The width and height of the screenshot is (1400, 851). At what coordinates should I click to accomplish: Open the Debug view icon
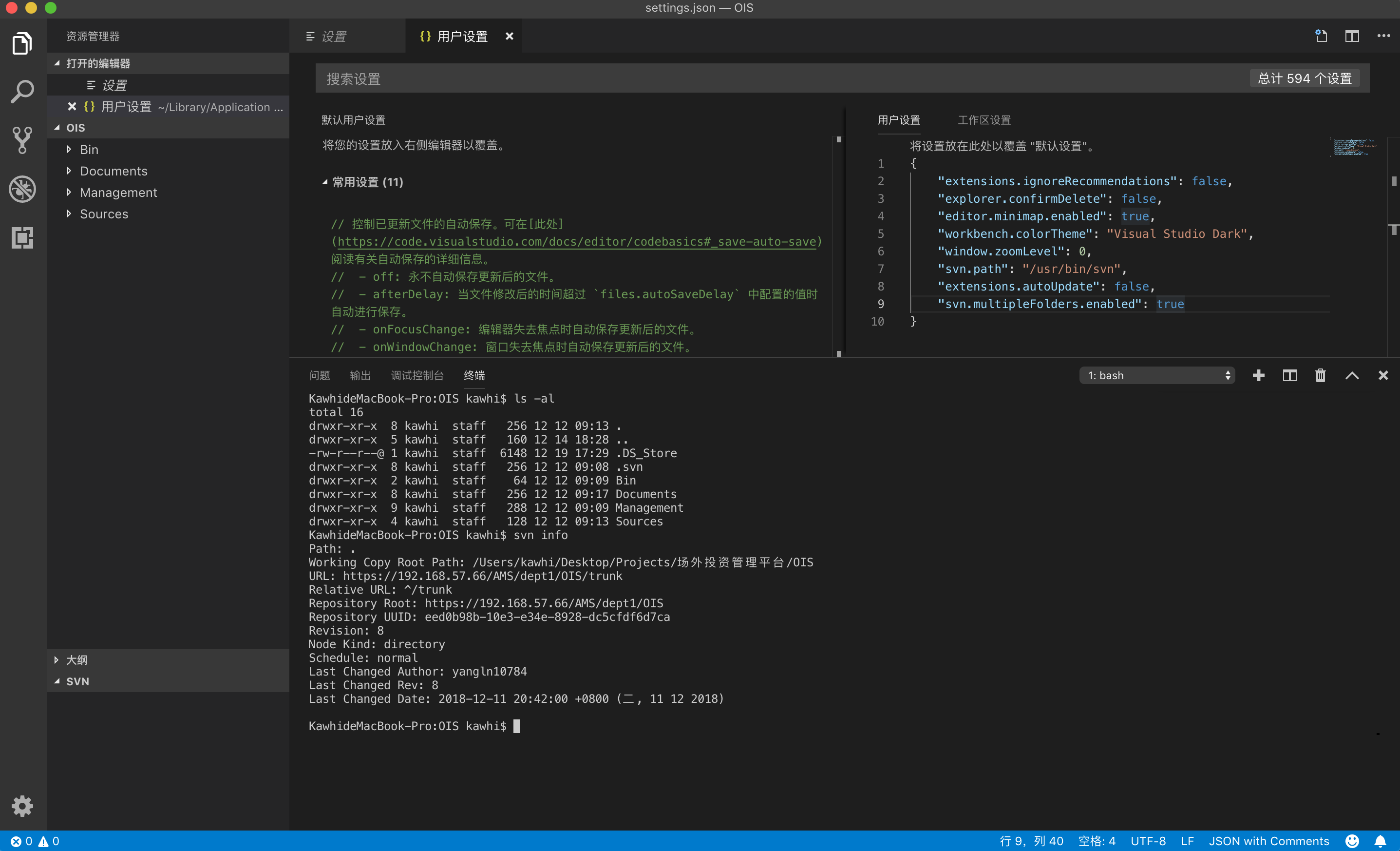pyautogui.click(x=23, y=189)
